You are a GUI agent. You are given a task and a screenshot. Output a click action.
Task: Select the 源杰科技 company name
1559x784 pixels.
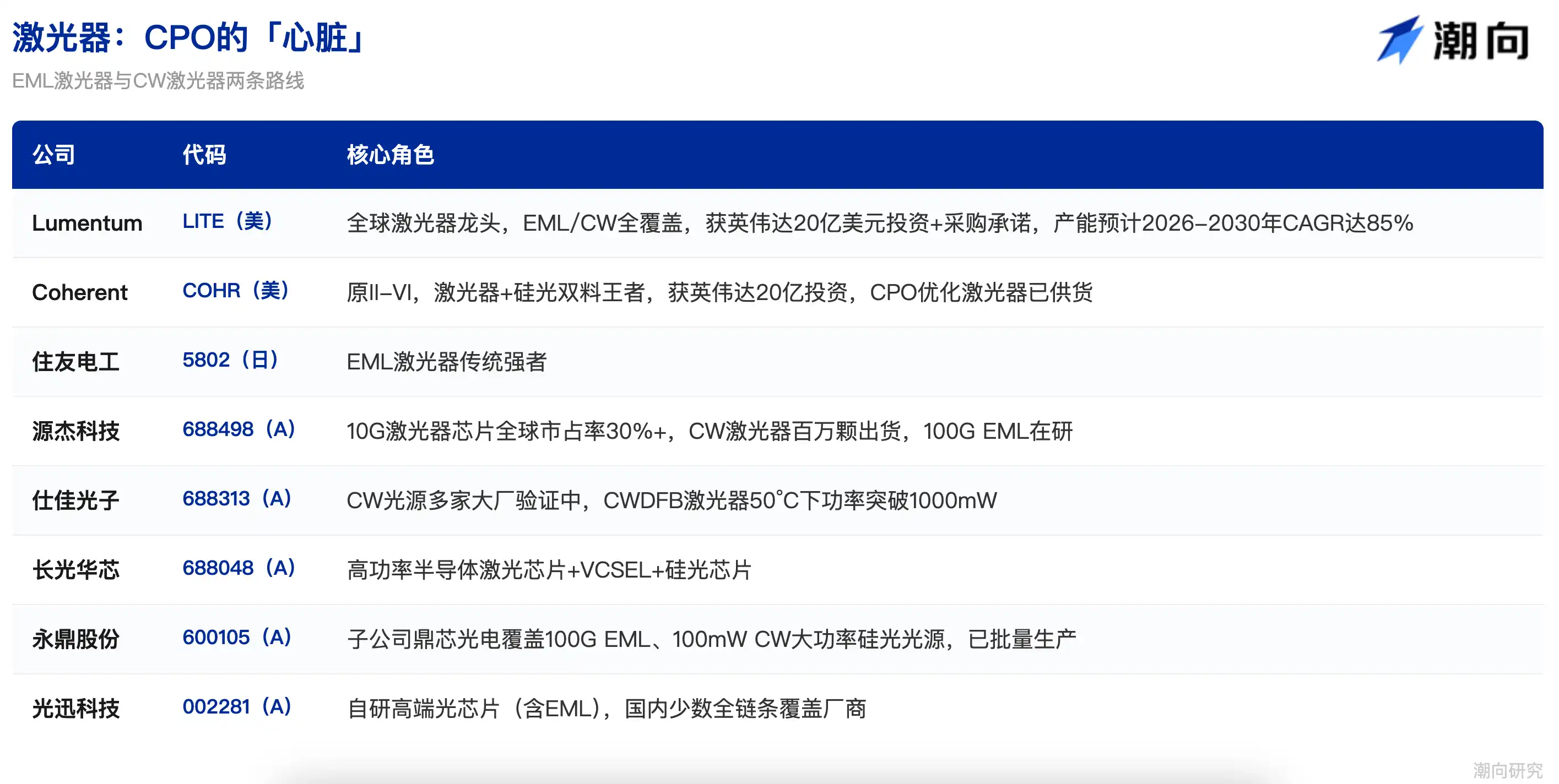(75, 431)
